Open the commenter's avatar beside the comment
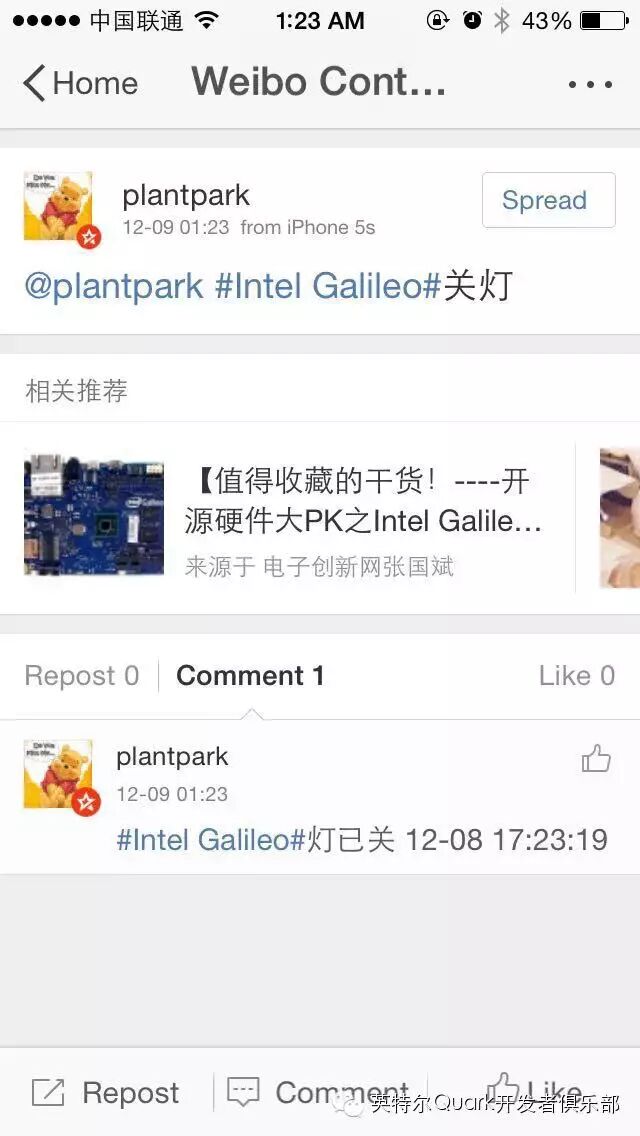Viewport: 640px width, 1136px height. click(59, 774)
